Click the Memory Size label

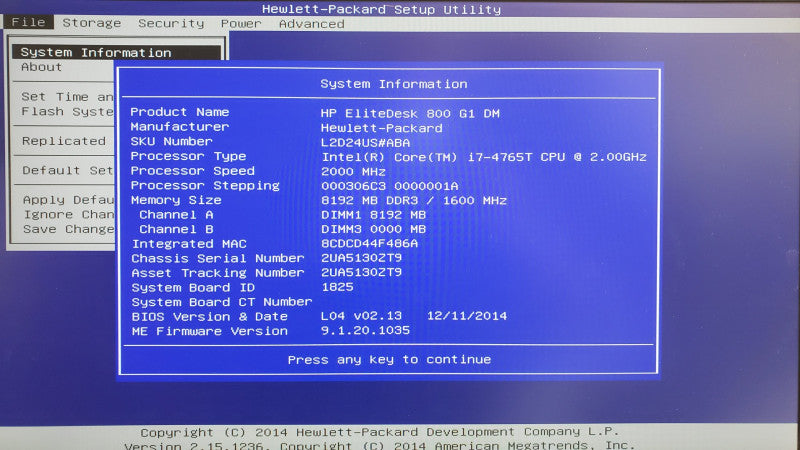[176, 200]
